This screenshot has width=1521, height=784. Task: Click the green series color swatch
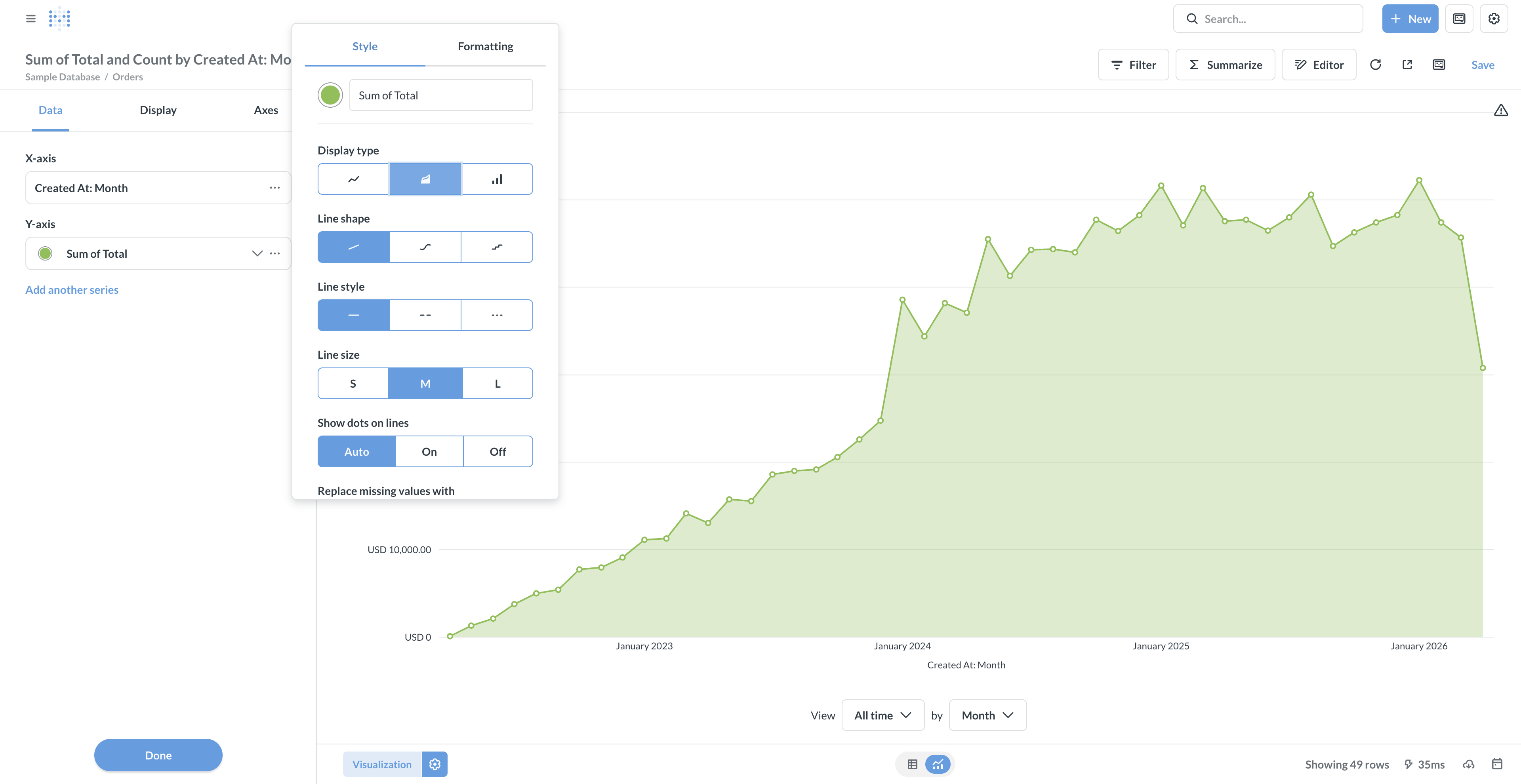[x=330, y=95]
